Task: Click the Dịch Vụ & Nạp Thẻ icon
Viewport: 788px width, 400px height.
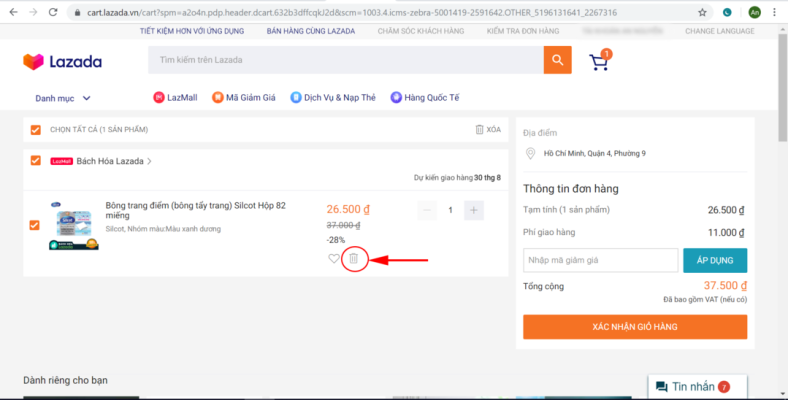Action: (x=296, y=97)
